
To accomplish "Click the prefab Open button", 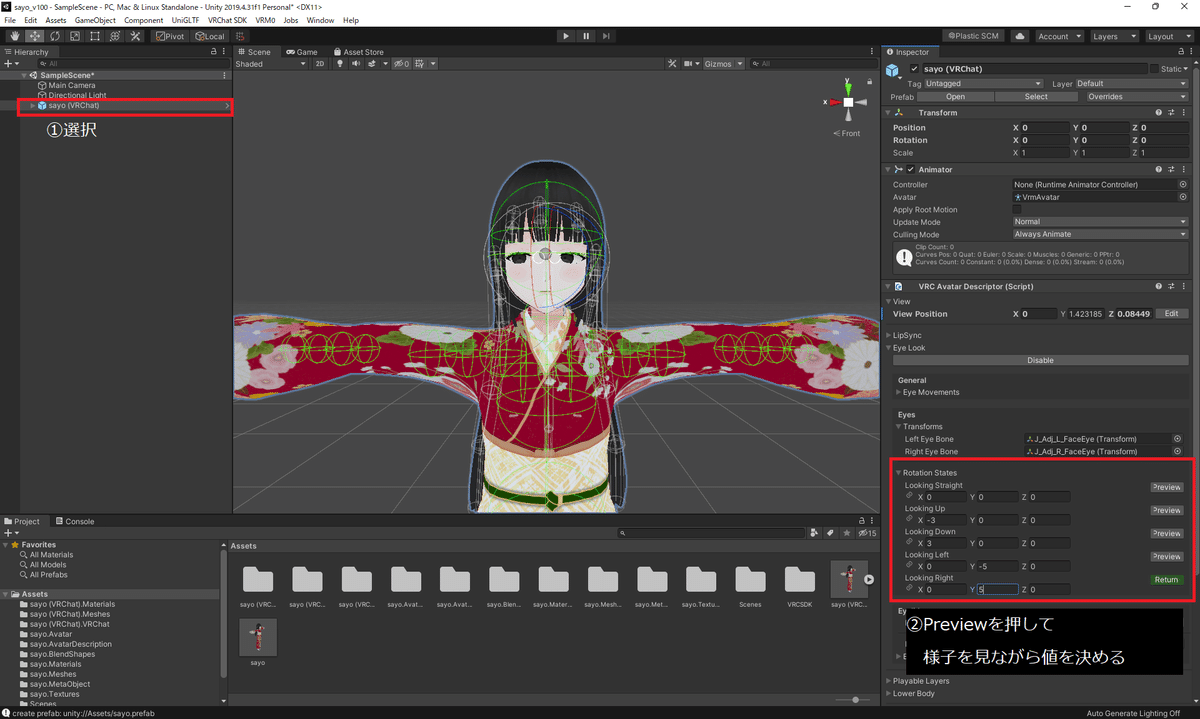I will [955, 97].
